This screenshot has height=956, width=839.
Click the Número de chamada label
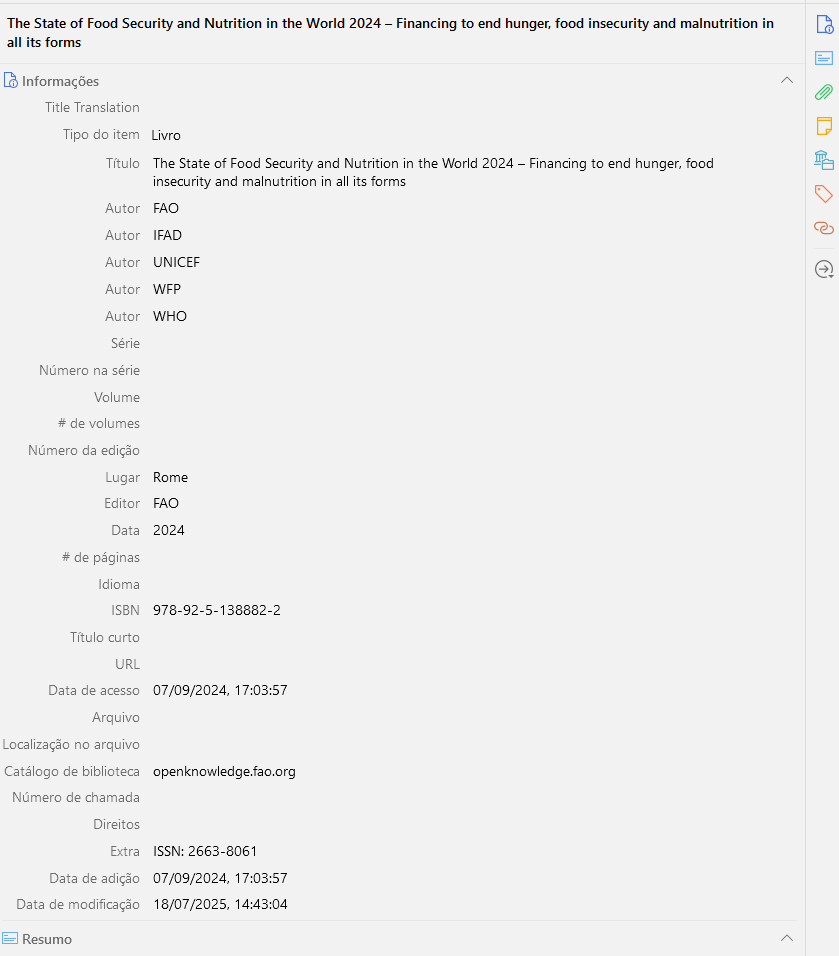coord(76,797)
